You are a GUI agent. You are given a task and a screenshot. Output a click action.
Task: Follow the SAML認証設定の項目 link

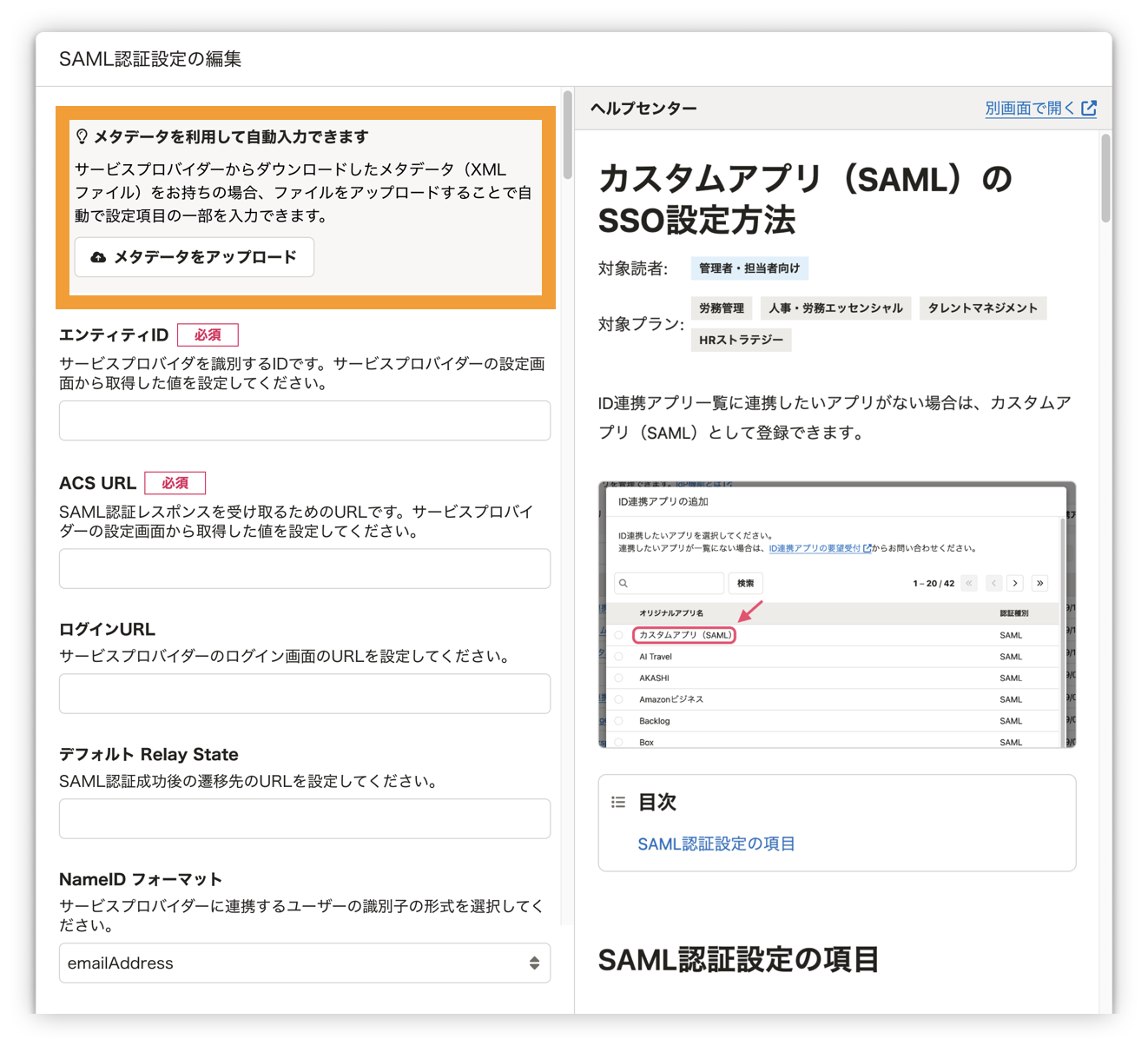[x=717, y=843]
